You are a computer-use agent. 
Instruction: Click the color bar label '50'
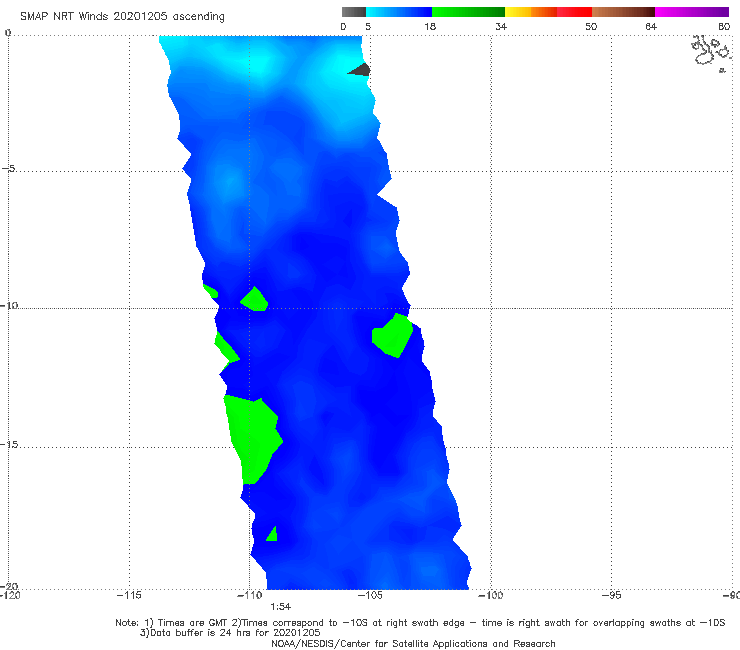pos(591,26)
